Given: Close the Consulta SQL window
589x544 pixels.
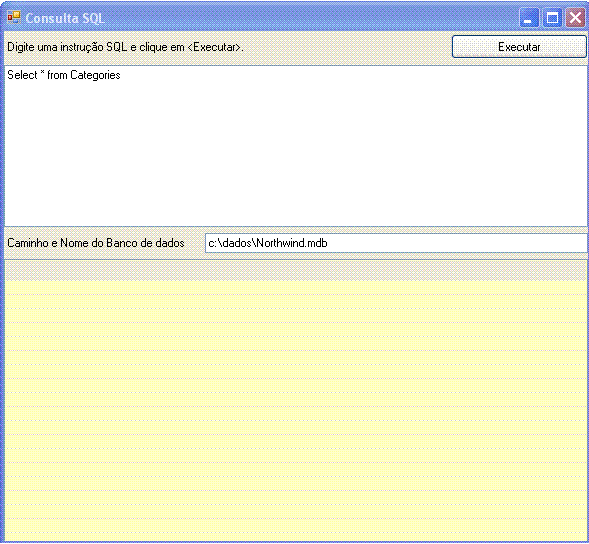Looking at the screenshot, I should [x=575, y=18].
